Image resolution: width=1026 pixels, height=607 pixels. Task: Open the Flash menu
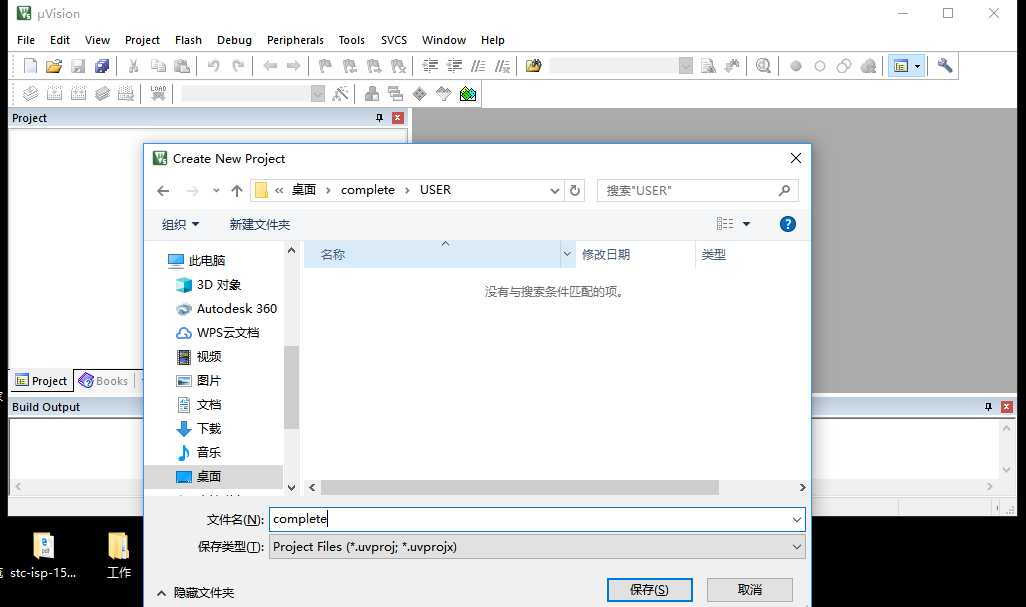pyautogui.click(x=188, y=40)
